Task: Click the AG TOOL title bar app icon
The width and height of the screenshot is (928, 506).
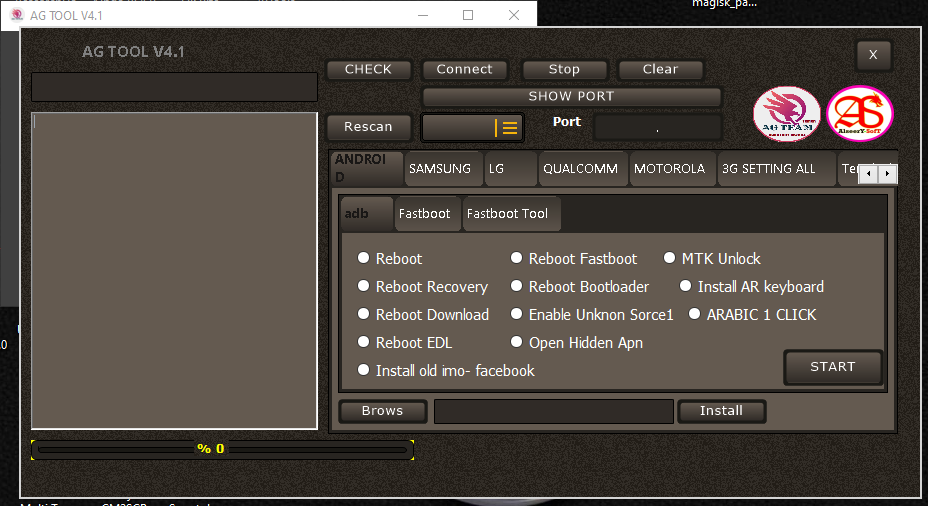Action: pos(17,15)
